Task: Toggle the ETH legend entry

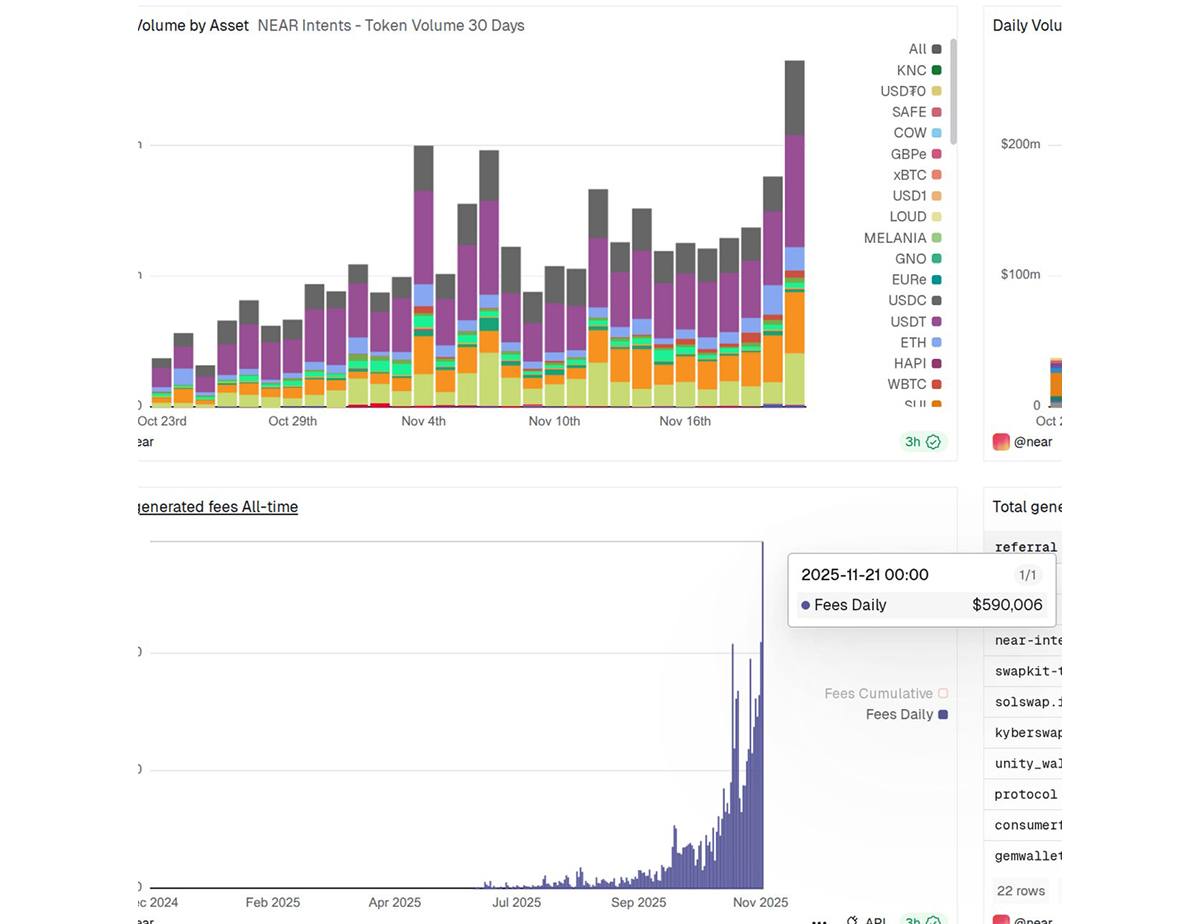Action: pyautogui.click(x=921, y=343)
